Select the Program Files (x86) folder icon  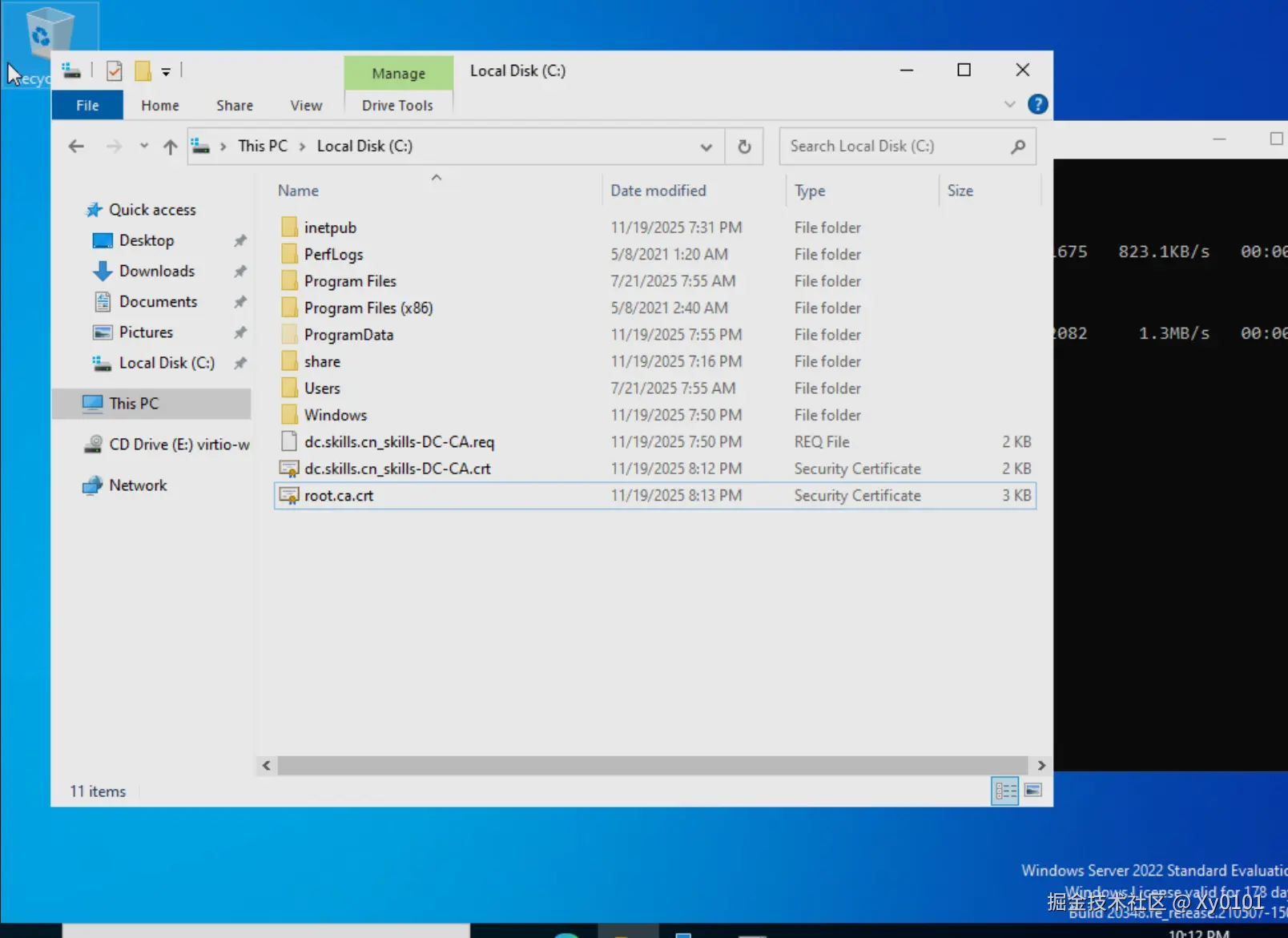(289, 308)
